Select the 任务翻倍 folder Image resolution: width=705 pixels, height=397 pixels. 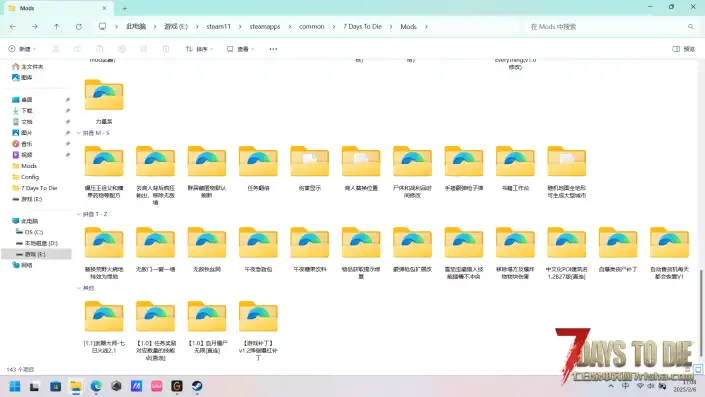[258, 169]
